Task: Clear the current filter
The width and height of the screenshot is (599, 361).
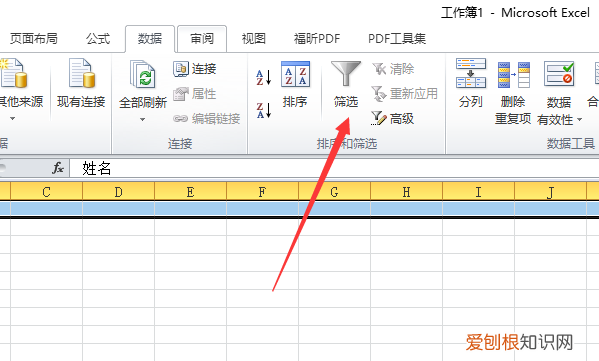Action: [x=393, y=69]
